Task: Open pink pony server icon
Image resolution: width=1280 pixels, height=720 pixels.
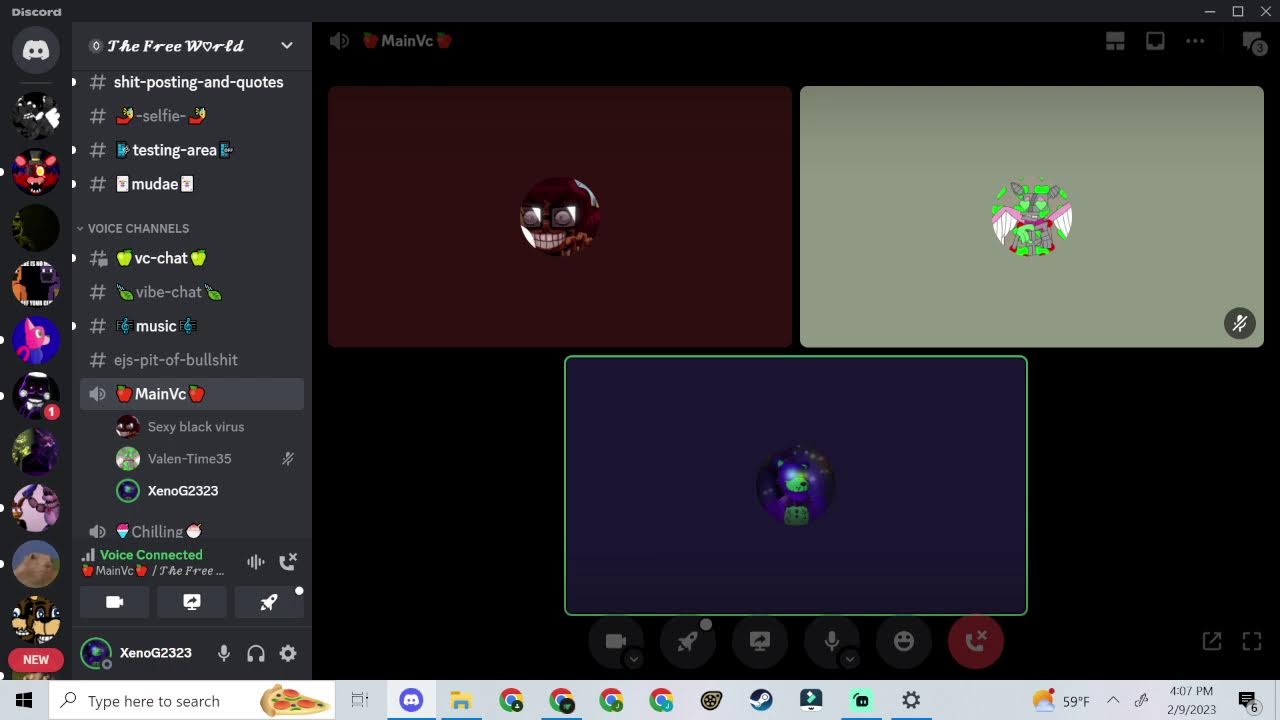Action: (x=36, y=340)
